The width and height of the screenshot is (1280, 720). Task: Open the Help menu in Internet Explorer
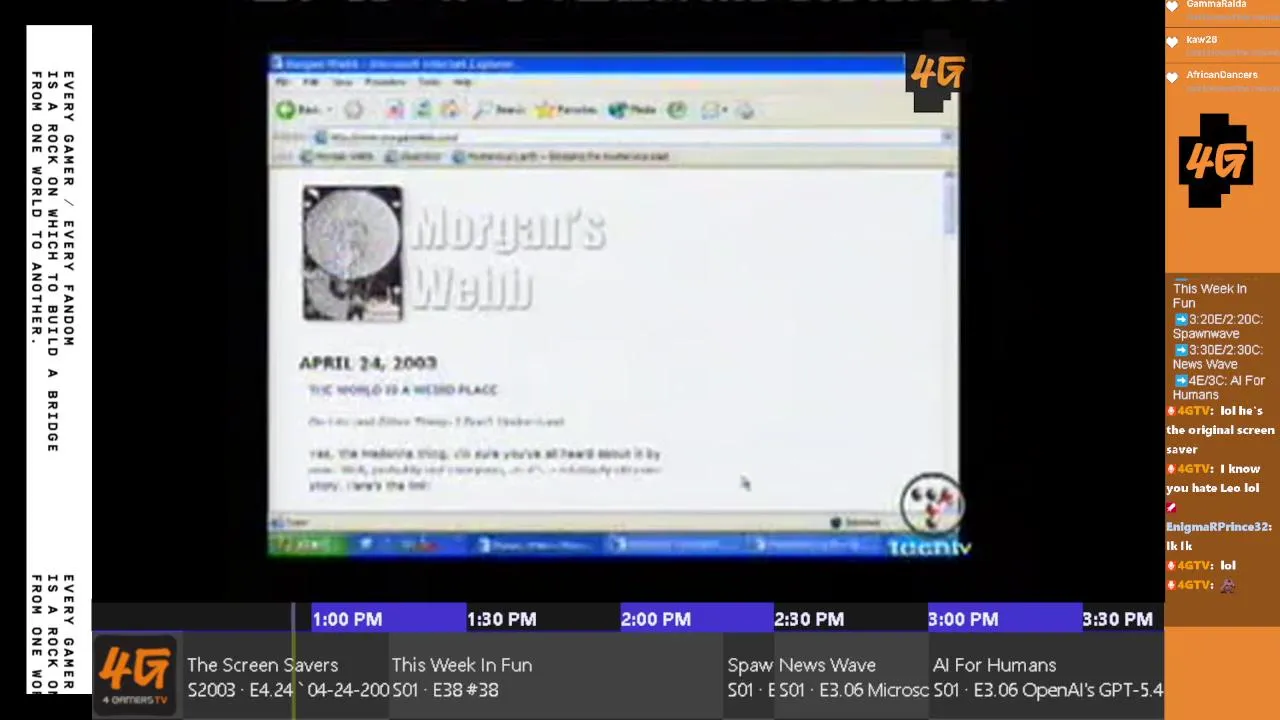[462, 82]
